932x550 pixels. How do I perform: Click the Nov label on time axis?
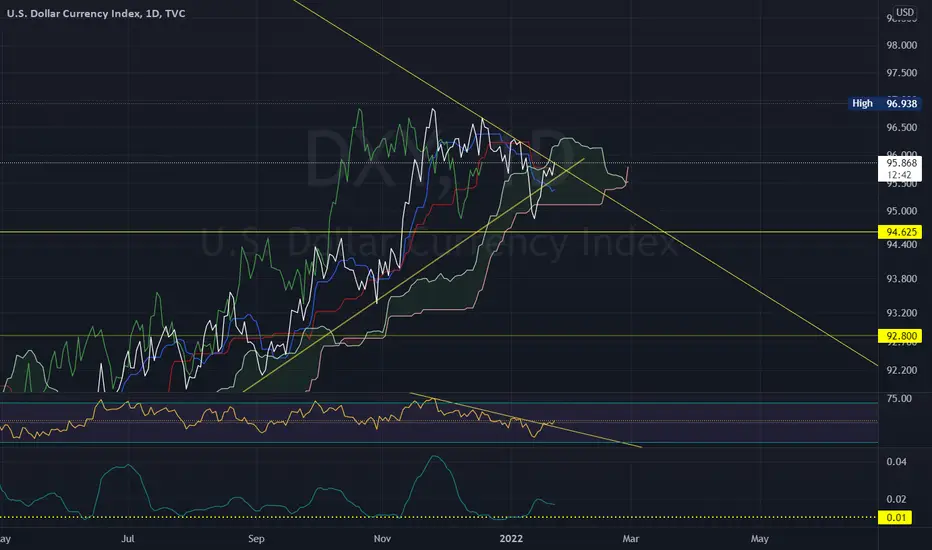pos(382,539)
